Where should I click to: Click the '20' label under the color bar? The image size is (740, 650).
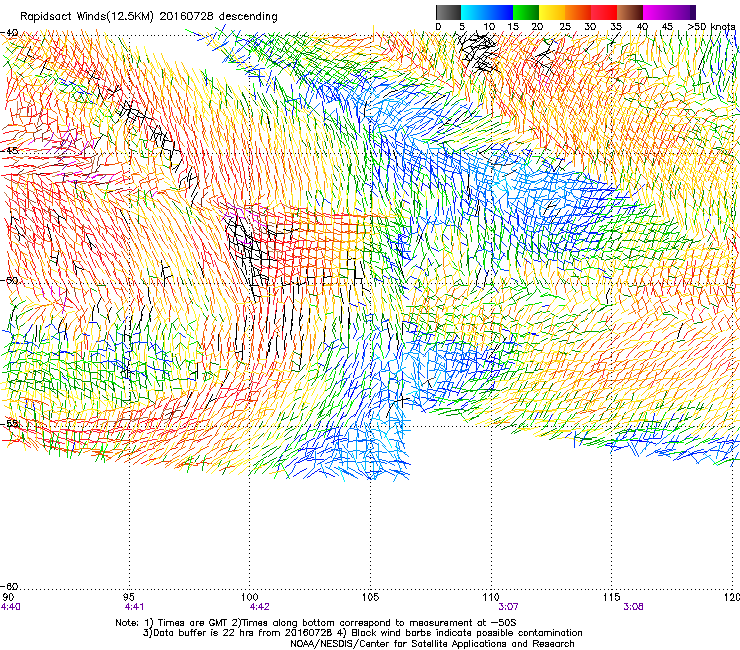[538, 27]
